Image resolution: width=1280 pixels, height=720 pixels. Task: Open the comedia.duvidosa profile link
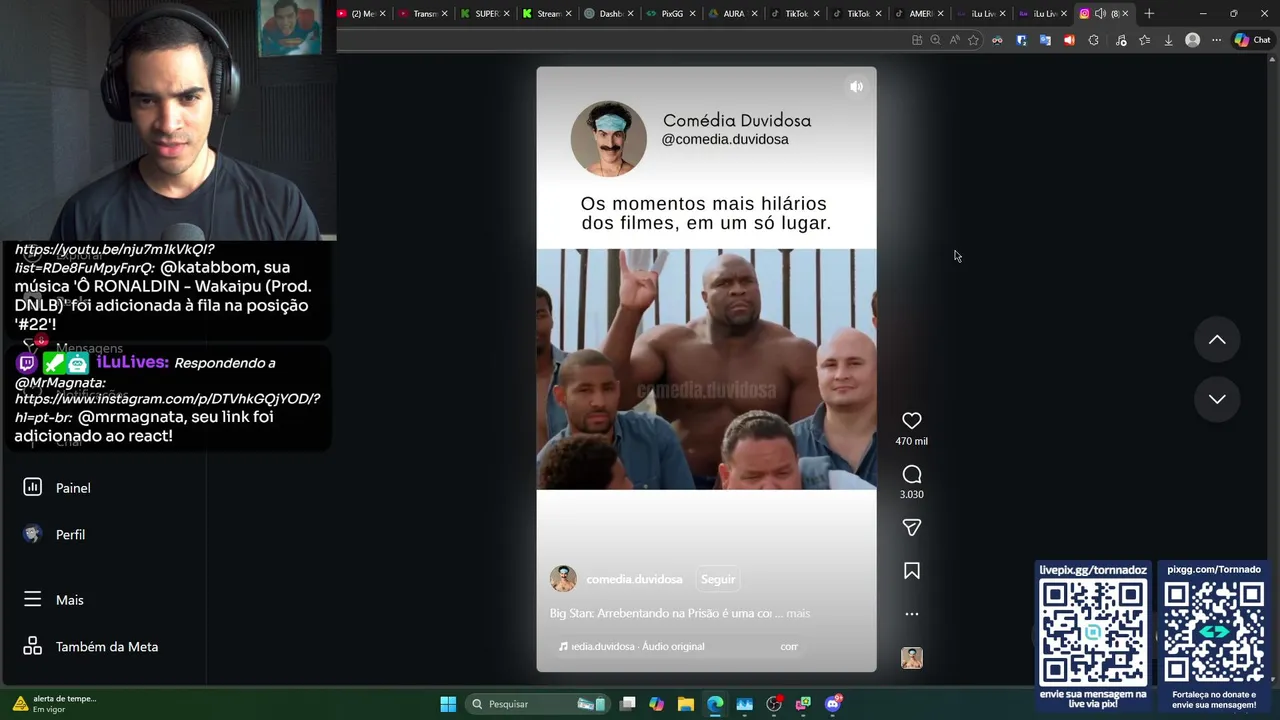pos(634,579)
